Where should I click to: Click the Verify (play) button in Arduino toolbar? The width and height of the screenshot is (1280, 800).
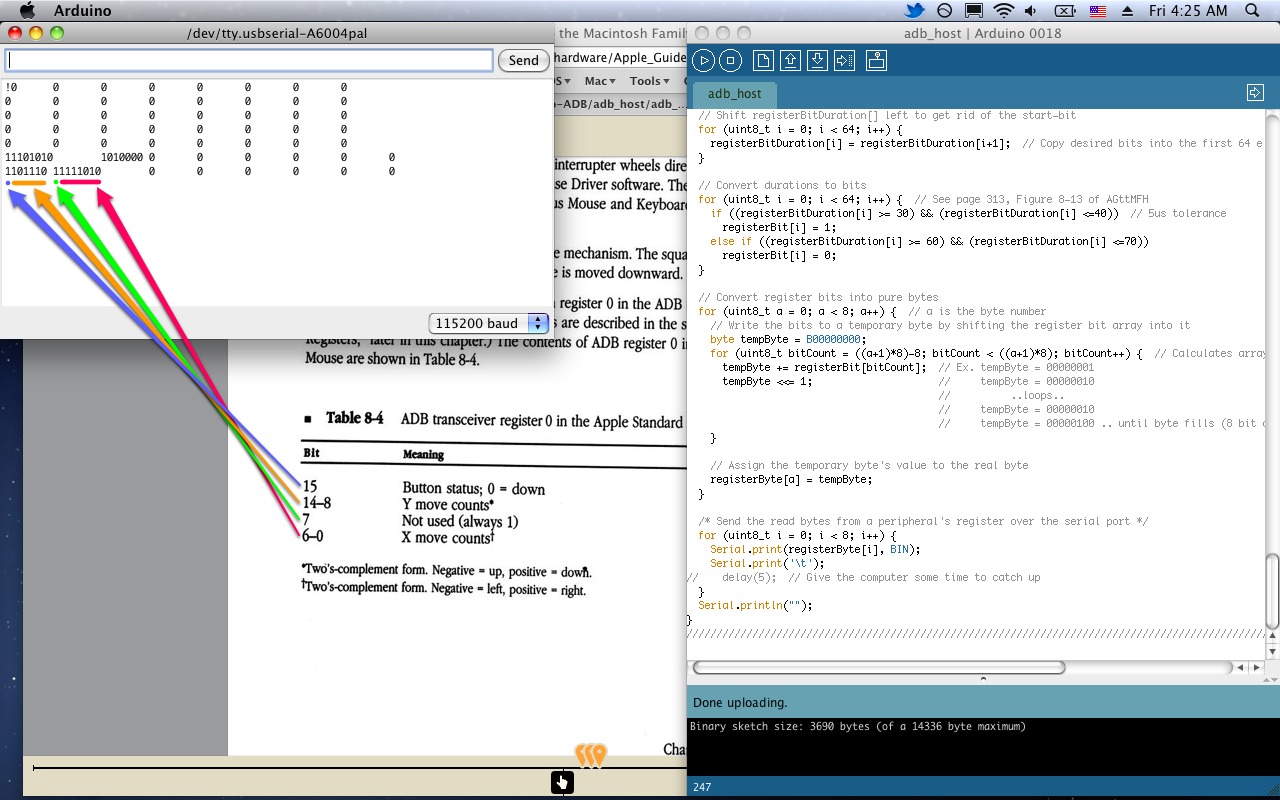[704, 60]
